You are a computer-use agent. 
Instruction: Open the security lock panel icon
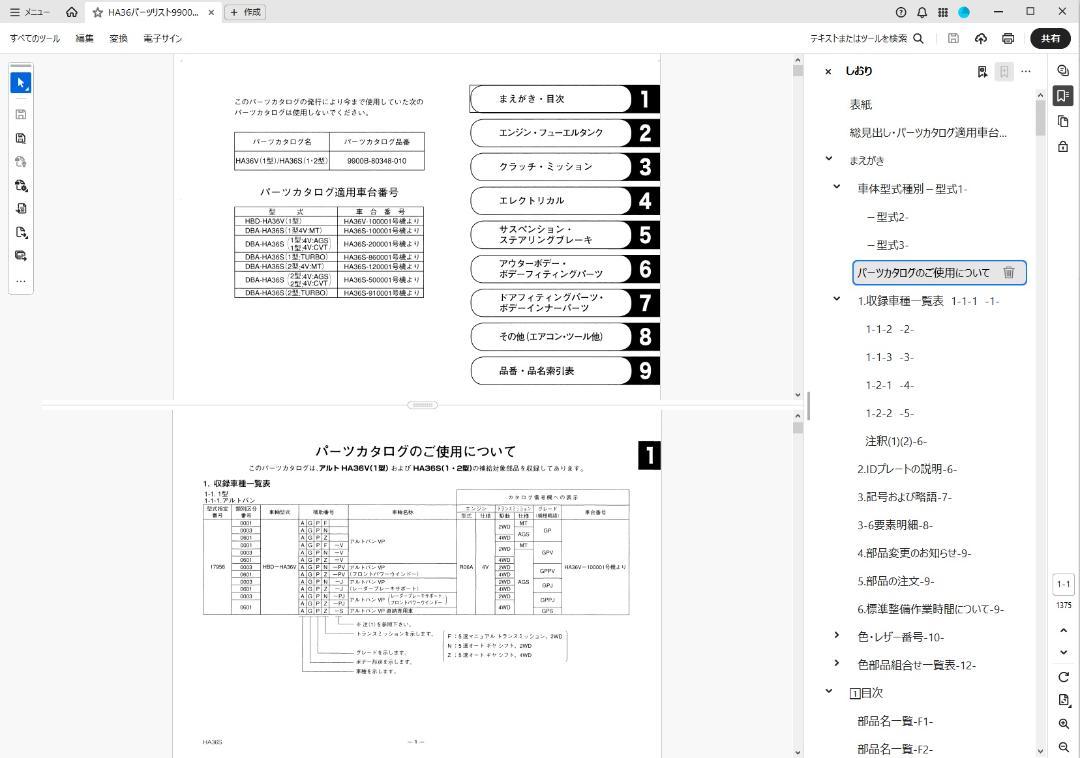1063,147
